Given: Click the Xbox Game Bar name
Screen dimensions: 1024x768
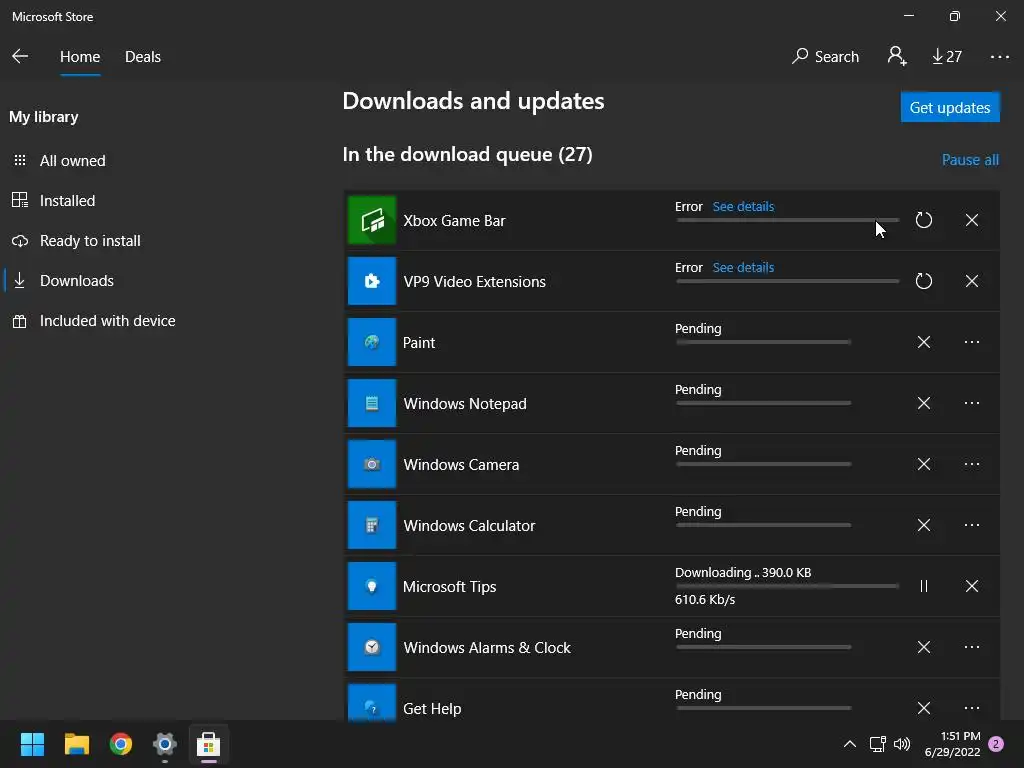Looking at the screenshot, I should pyautogui.click(x=455, y=221).
